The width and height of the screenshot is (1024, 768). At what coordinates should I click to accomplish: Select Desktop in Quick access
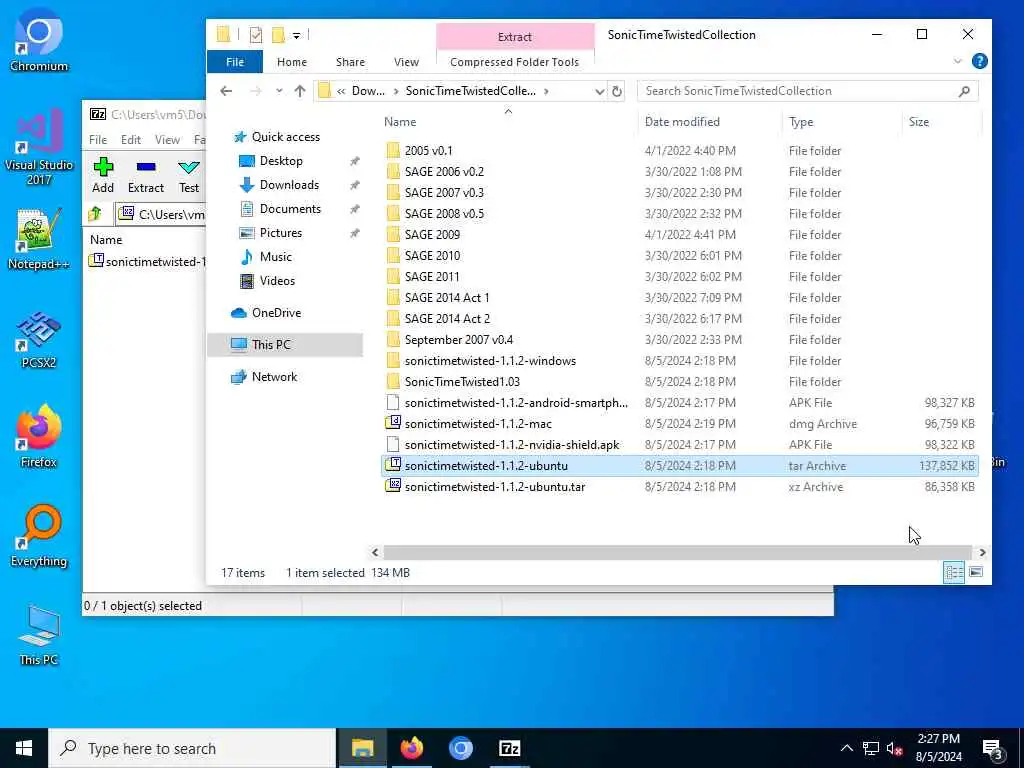[281, 161]
